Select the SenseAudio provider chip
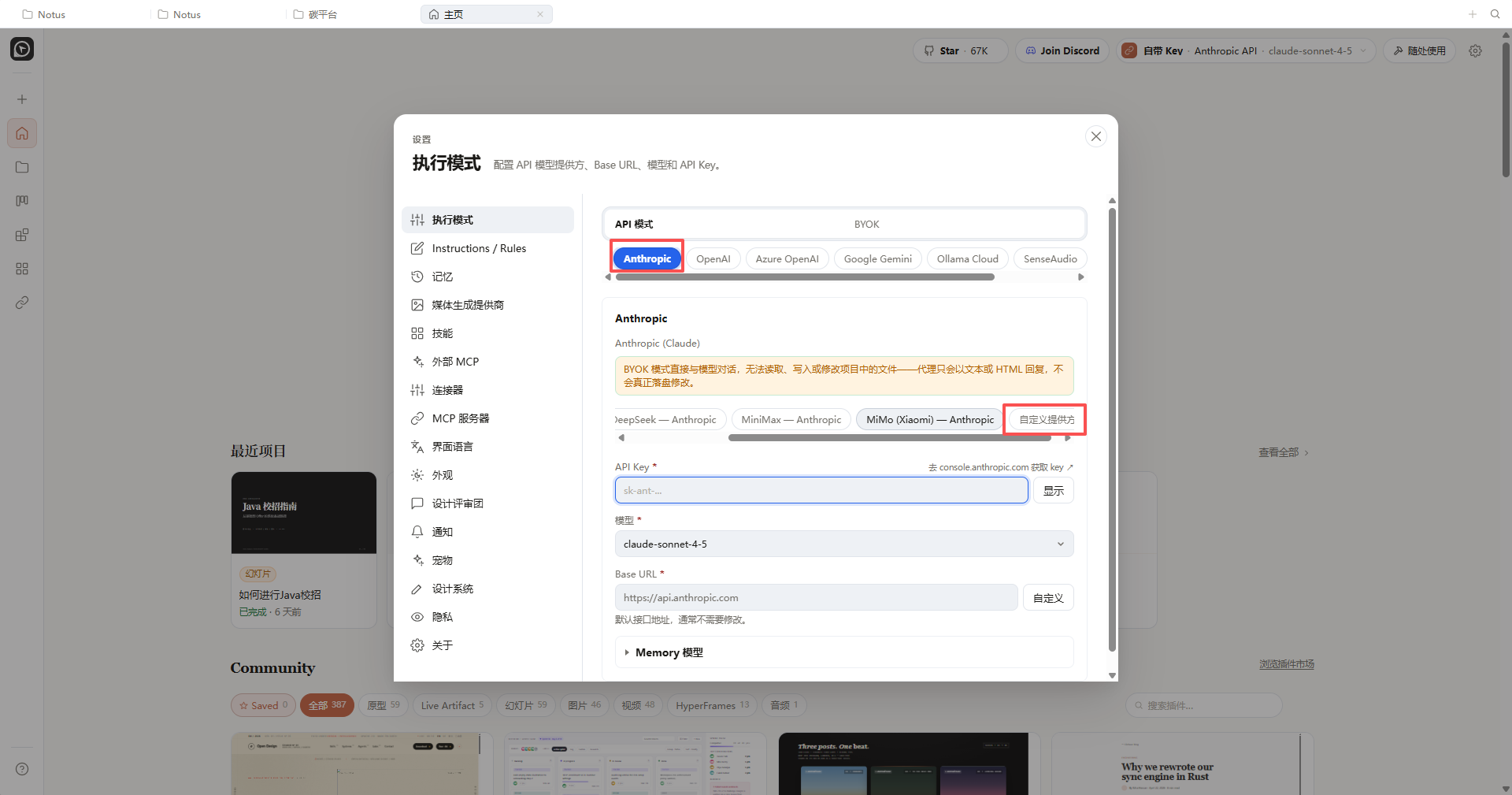This screenshot has height=795, width=1512. click(x=1051, y=258)
